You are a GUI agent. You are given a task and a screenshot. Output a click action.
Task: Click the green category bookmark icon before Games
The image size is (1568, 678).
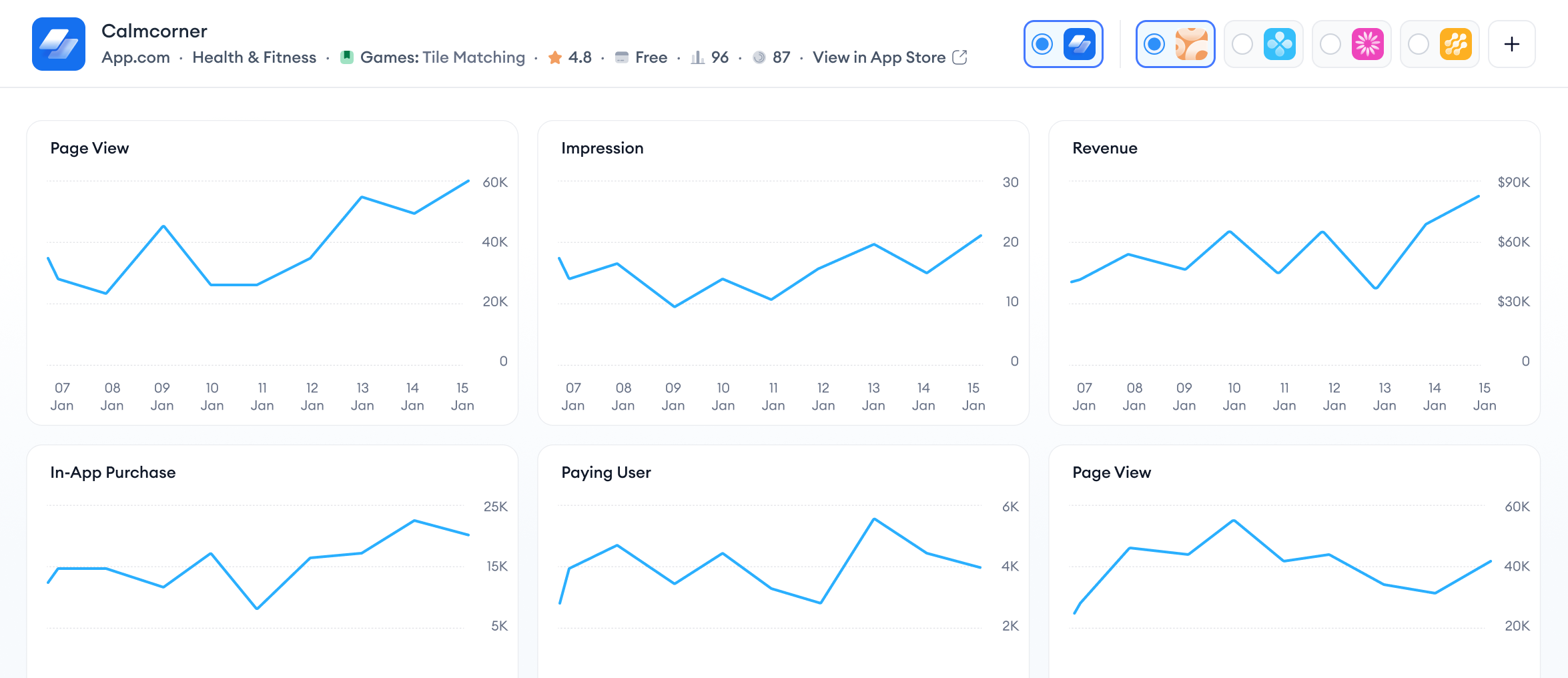(348, 57)
